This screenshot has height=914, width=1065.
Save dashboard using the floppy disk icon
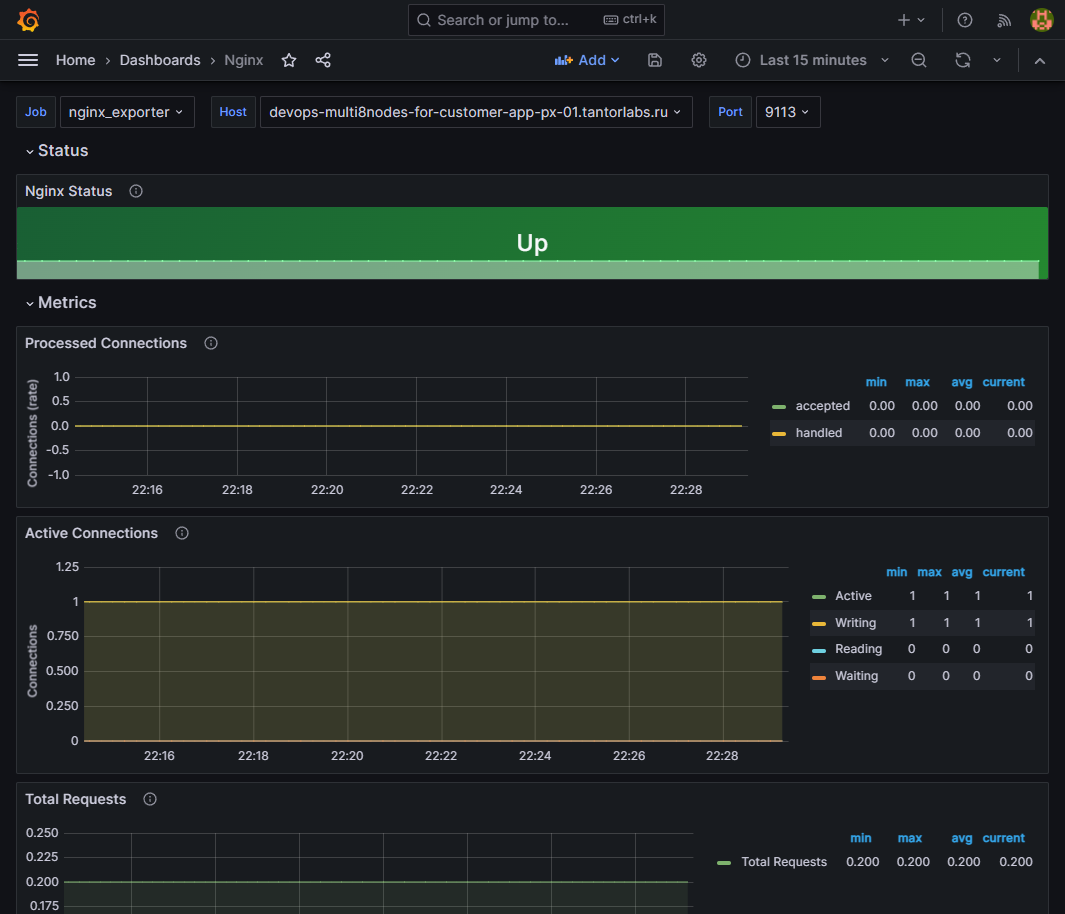[x=655, y=60]
